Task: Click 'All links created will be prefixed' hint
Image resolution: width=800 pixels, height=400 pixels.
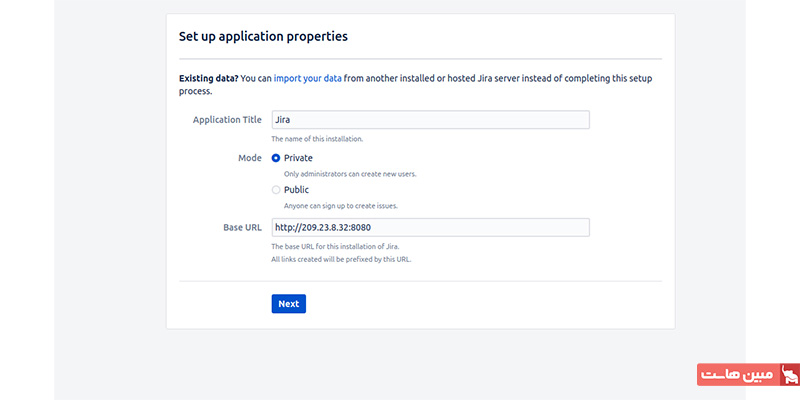Action: pos(341,259)
